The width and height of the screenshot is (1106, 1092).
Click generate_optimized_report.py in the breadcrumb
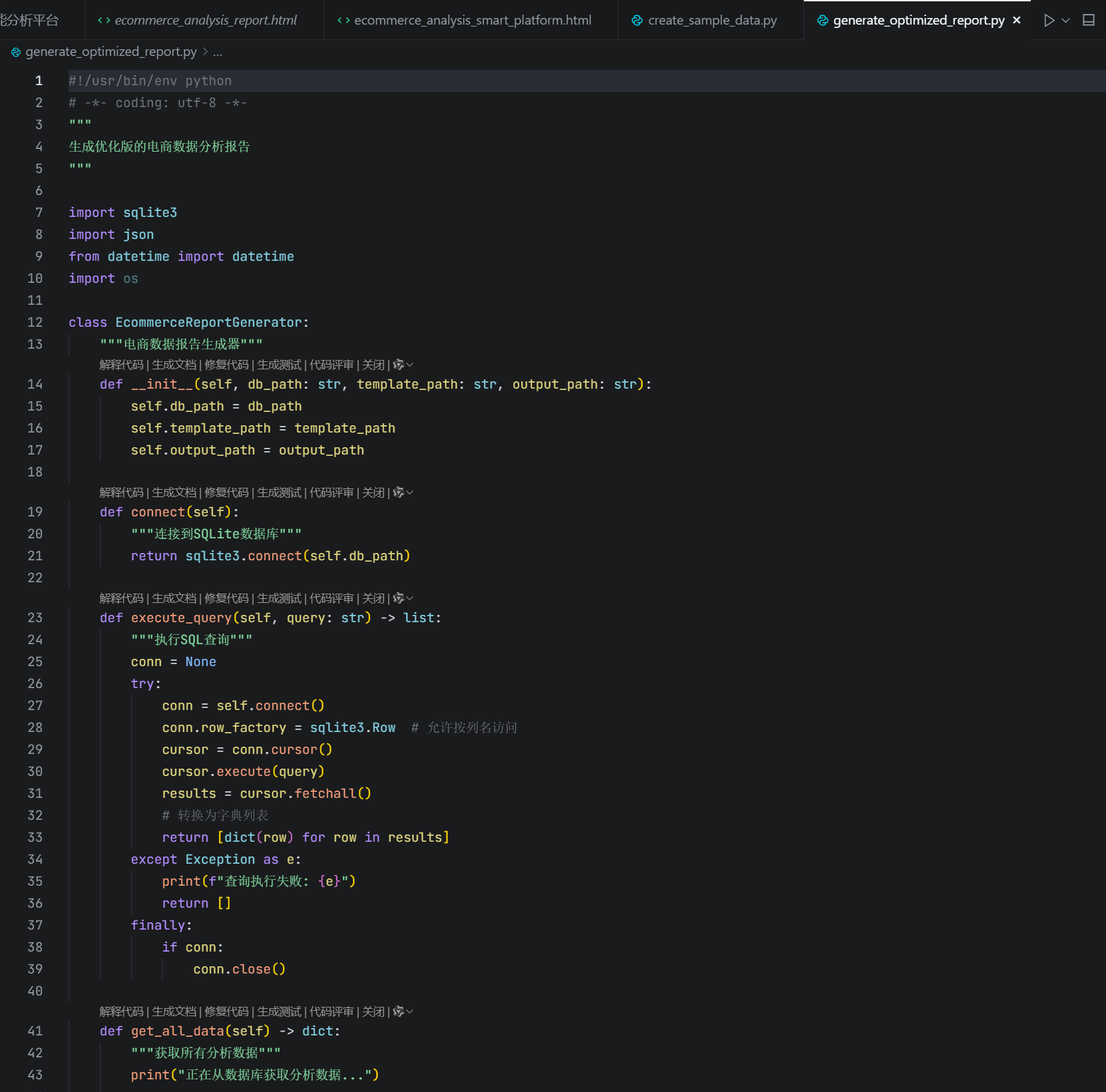110,52
